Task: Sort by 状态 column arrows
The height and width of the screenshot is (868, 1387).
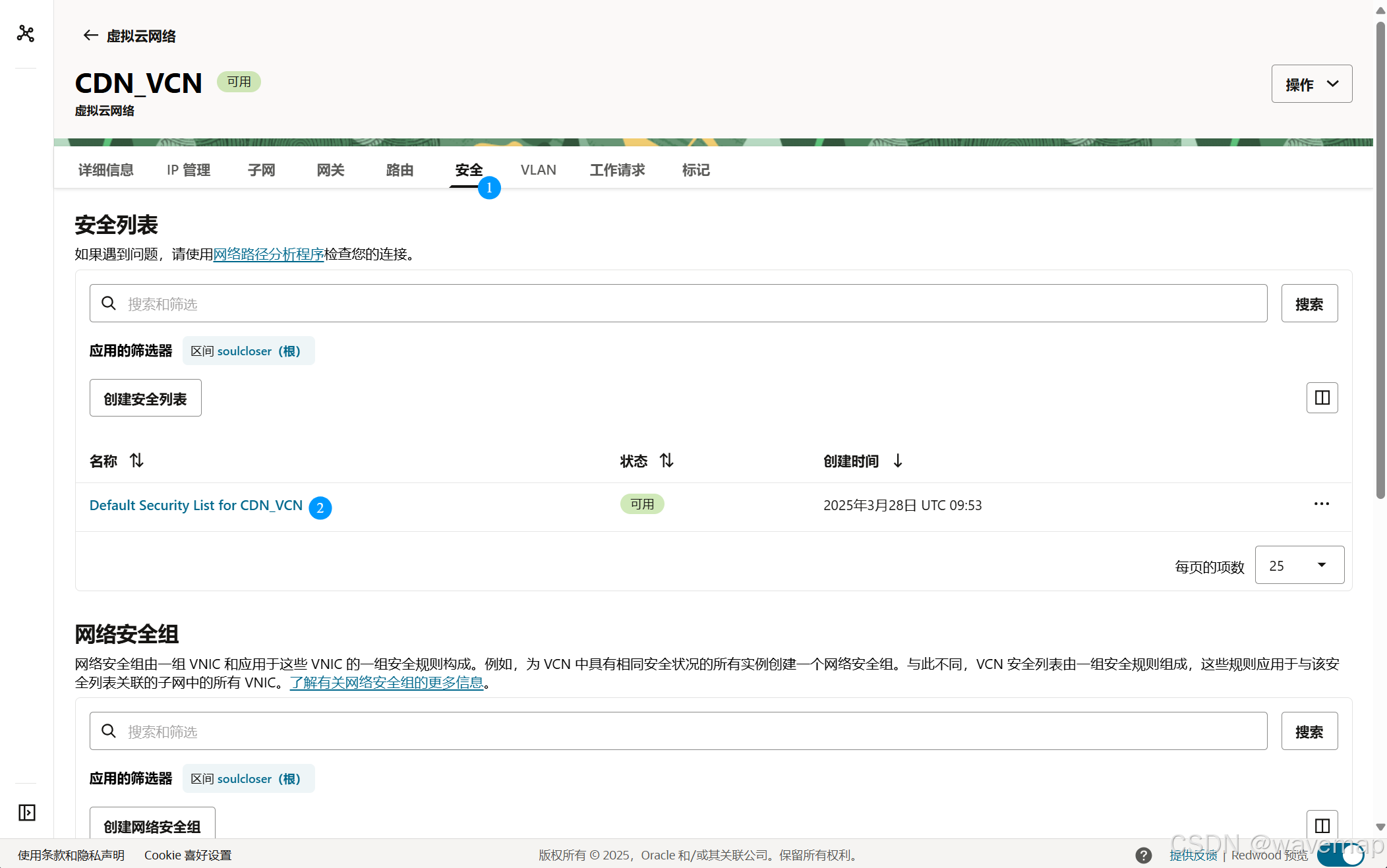Action: pos(666,461)
